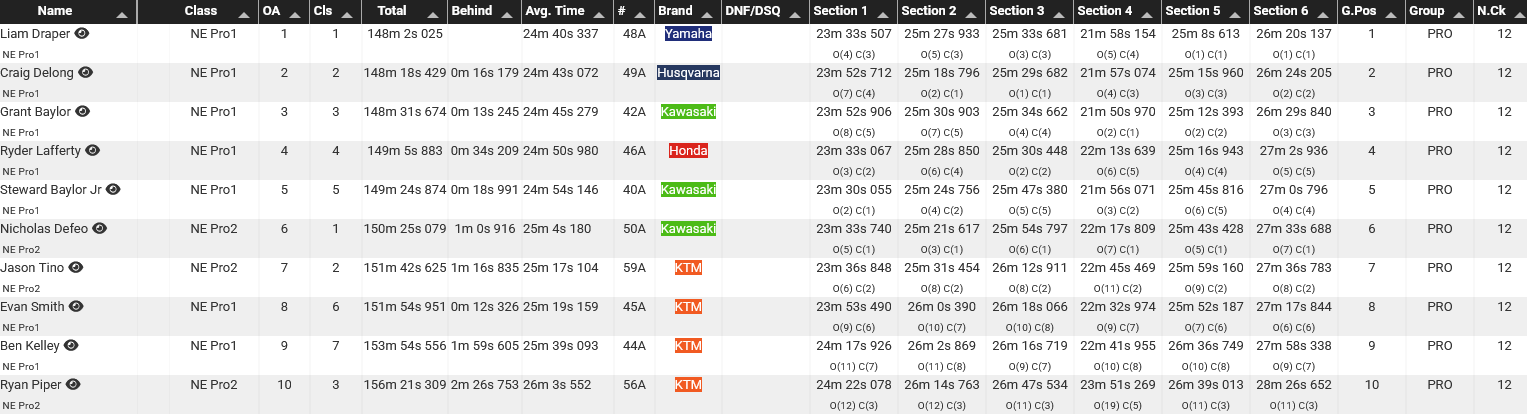Open rider Liam Draper's name link
This screenshot has width=1527, height=414.
tap(35, 33)
